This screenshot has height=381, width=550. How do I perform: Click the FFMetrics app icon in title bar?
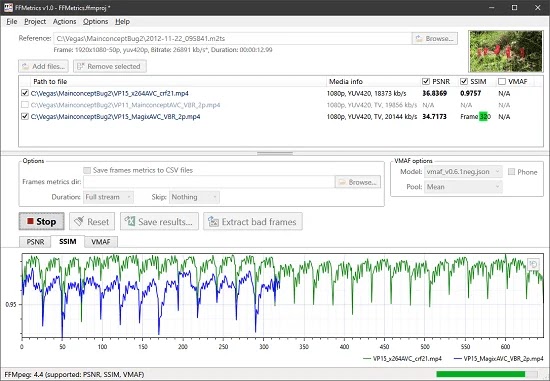(8, 7)
